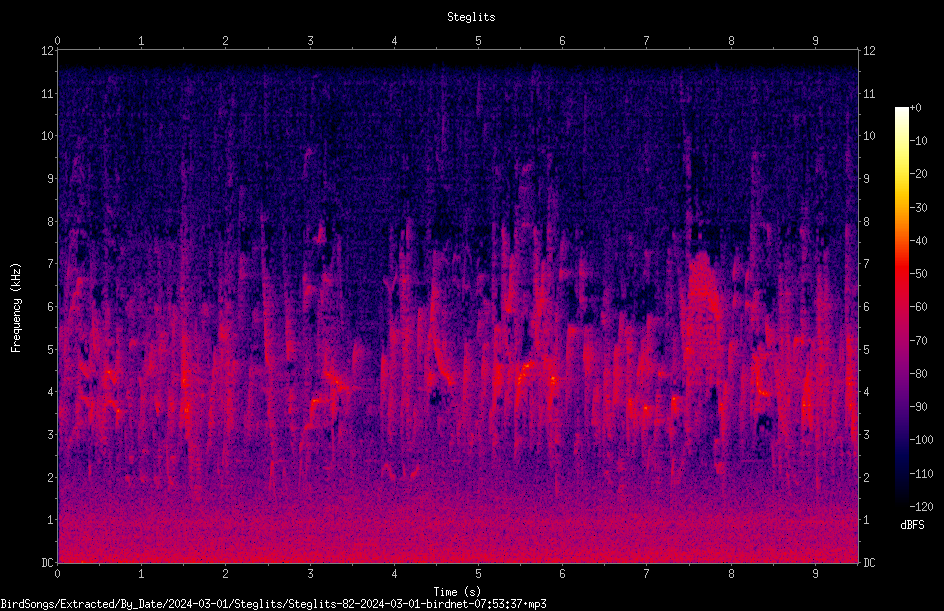Image resolution: width=944 pixels, height=611 pixels.
Task: Click the Frequency (kHz) axis label
Action: [16, 307]
